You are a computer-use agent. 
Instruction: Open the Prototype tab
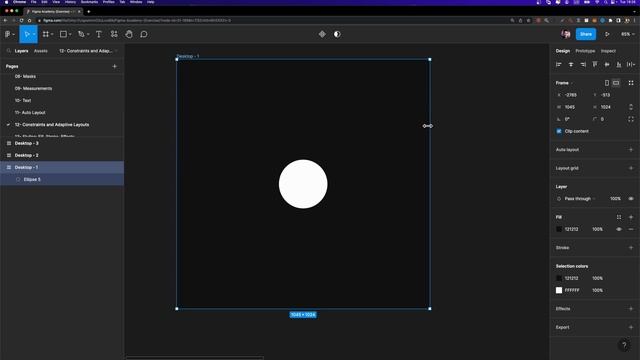coord(585,51)
